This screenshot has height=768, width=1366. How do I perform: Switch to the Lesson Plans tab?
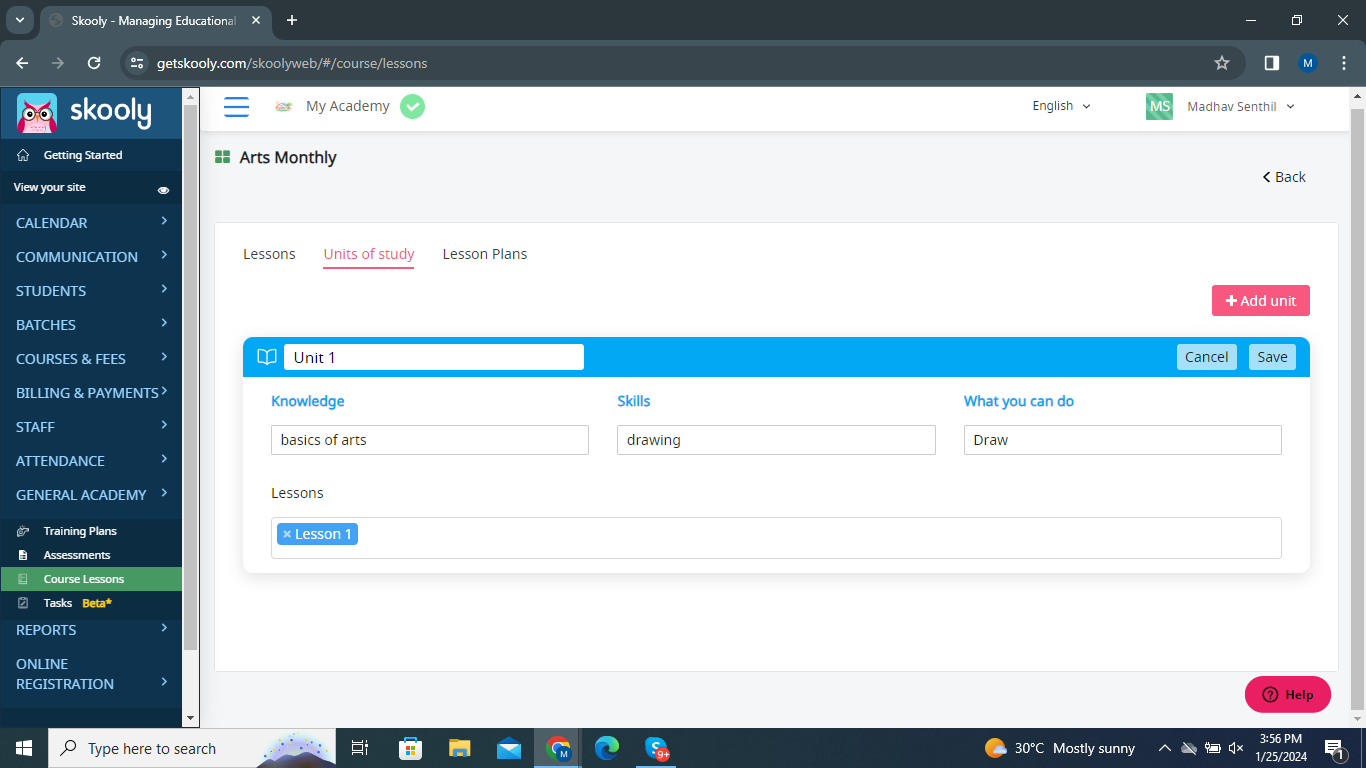tap(485, 254)
